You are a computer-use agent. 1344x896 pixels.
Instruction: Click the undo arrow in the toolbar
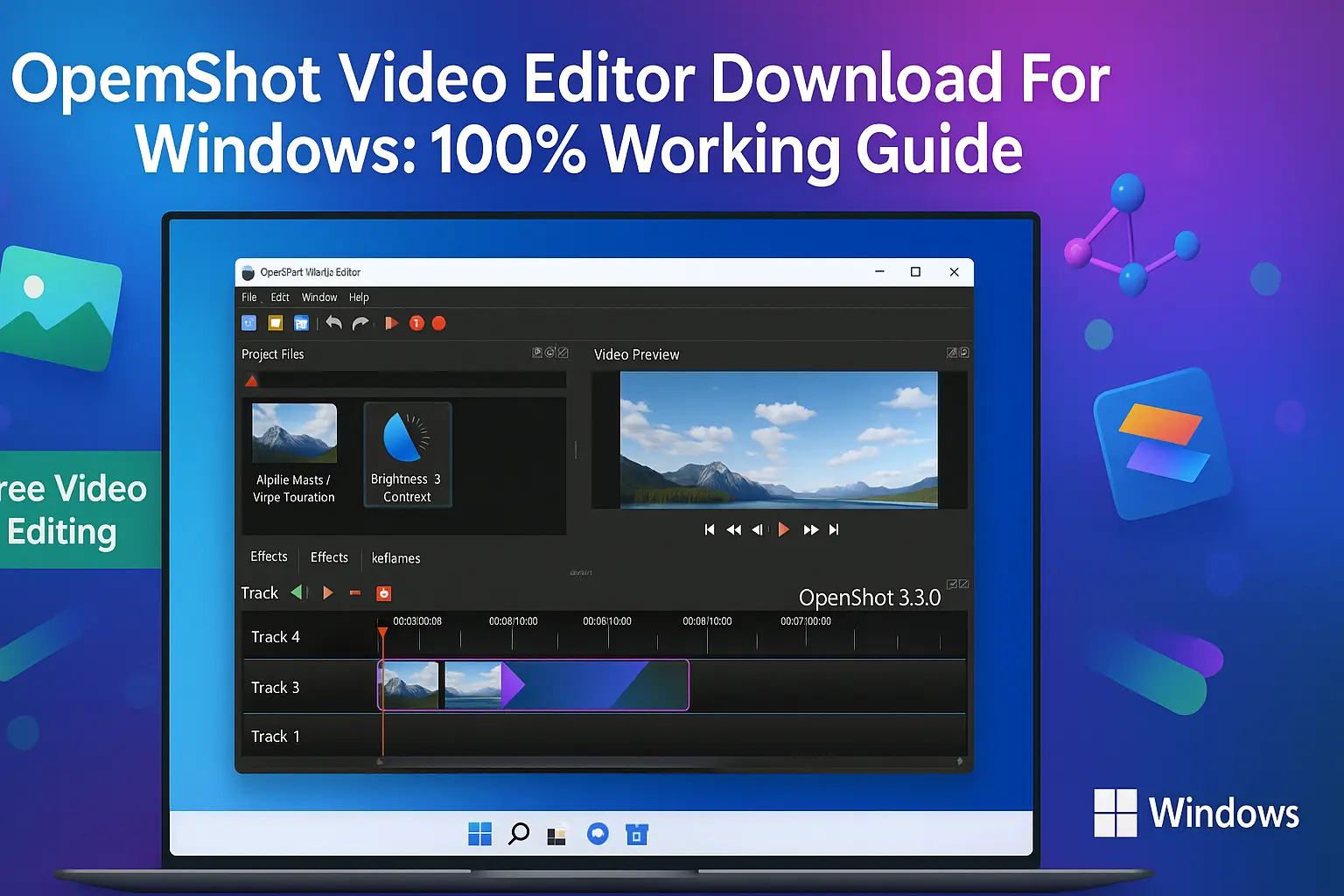[x=333, y=323]
